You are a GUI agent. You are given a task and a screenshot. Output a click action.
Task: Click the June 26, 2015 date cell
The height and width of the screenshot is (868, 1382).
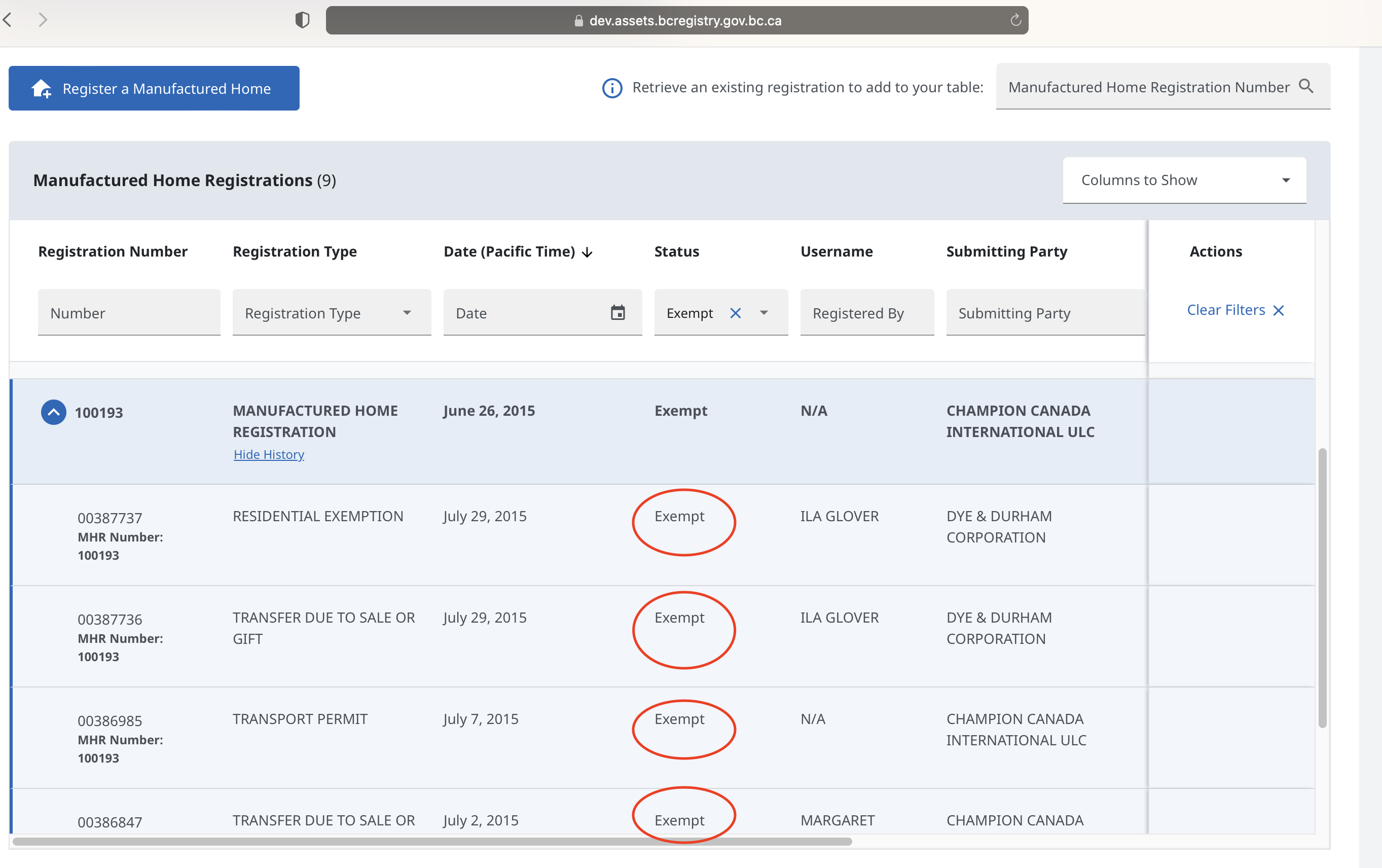click(489, 411)
